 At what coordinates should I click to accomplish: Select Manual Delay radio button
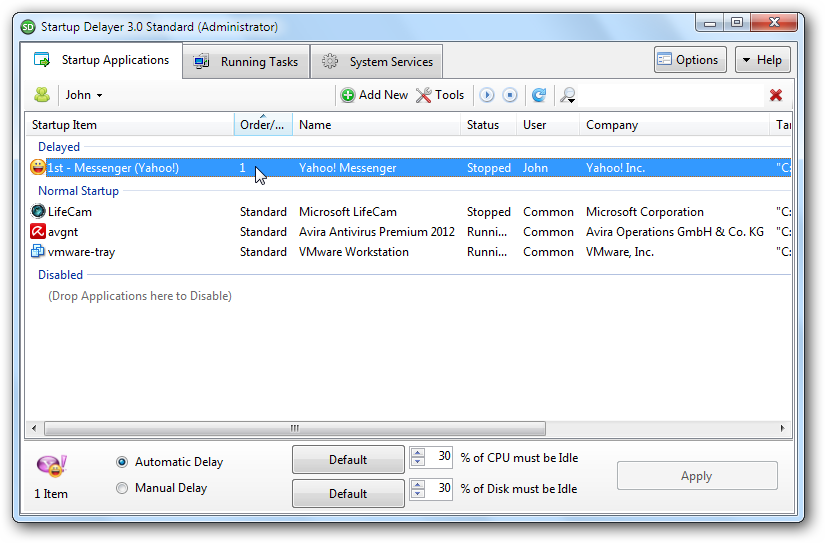pyautogui.click(x=122, y=488)
